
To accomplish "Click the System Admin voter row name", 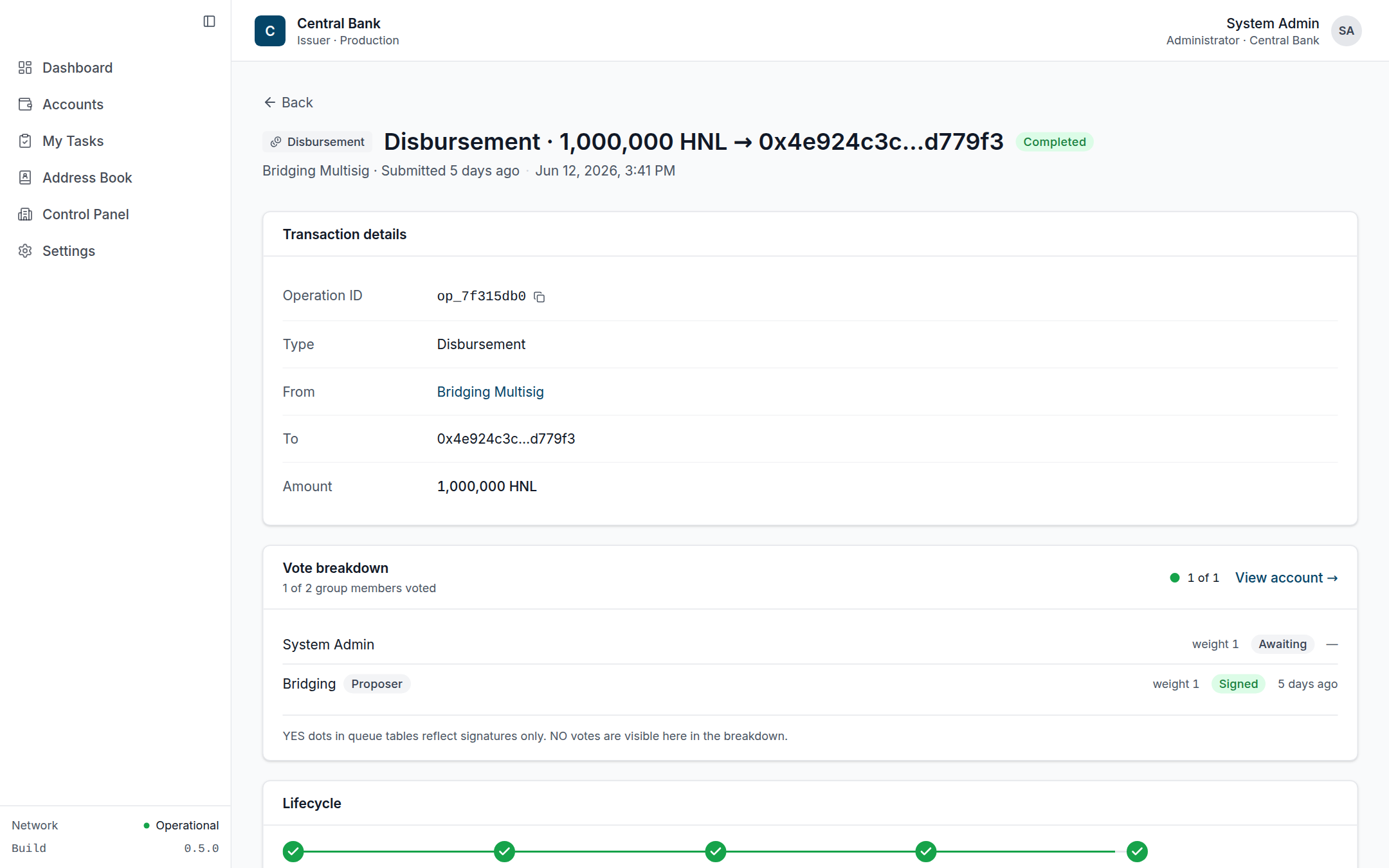I will 329,644.
